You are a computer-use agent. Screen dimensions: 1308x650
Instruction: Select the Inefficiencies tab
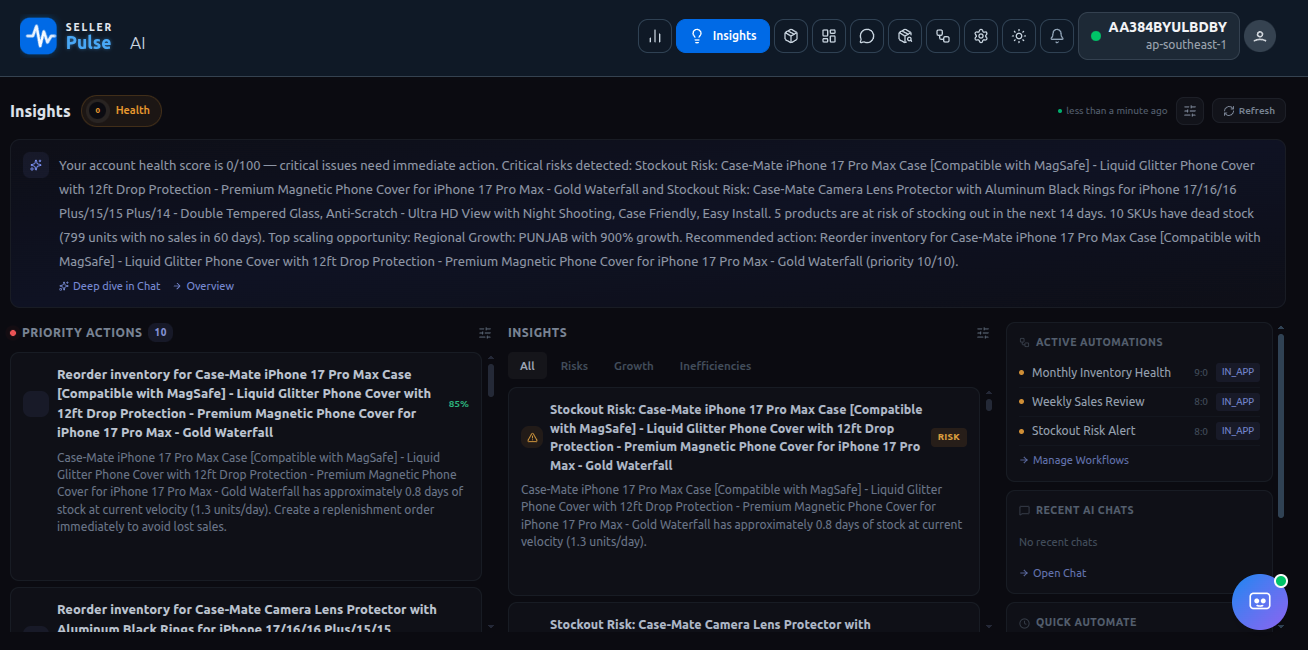715,366
